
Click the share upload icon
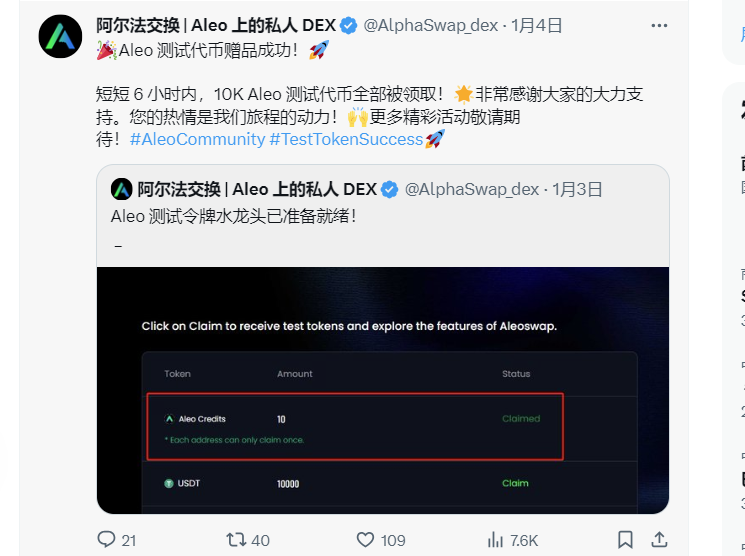click(659, 539)
